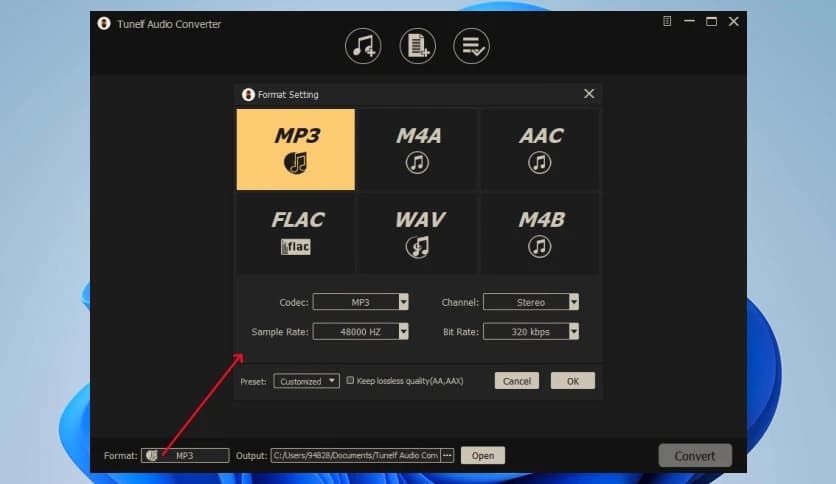Expand the Sample Rate dropdown arrow
Screen dimensions: 836x484
[404, 332]
